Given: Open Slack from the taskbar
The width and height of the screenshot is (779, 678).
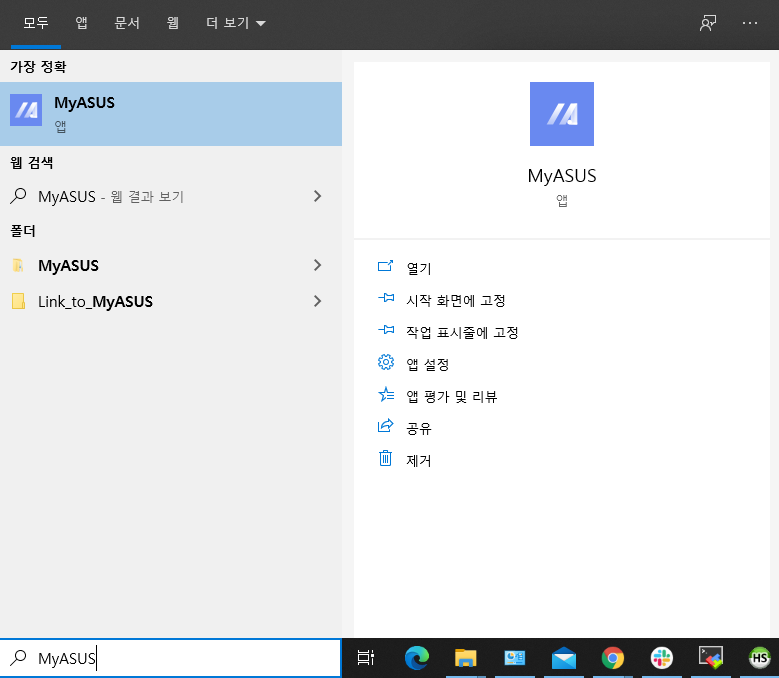Looking at the screenshot, I should 662,658.
